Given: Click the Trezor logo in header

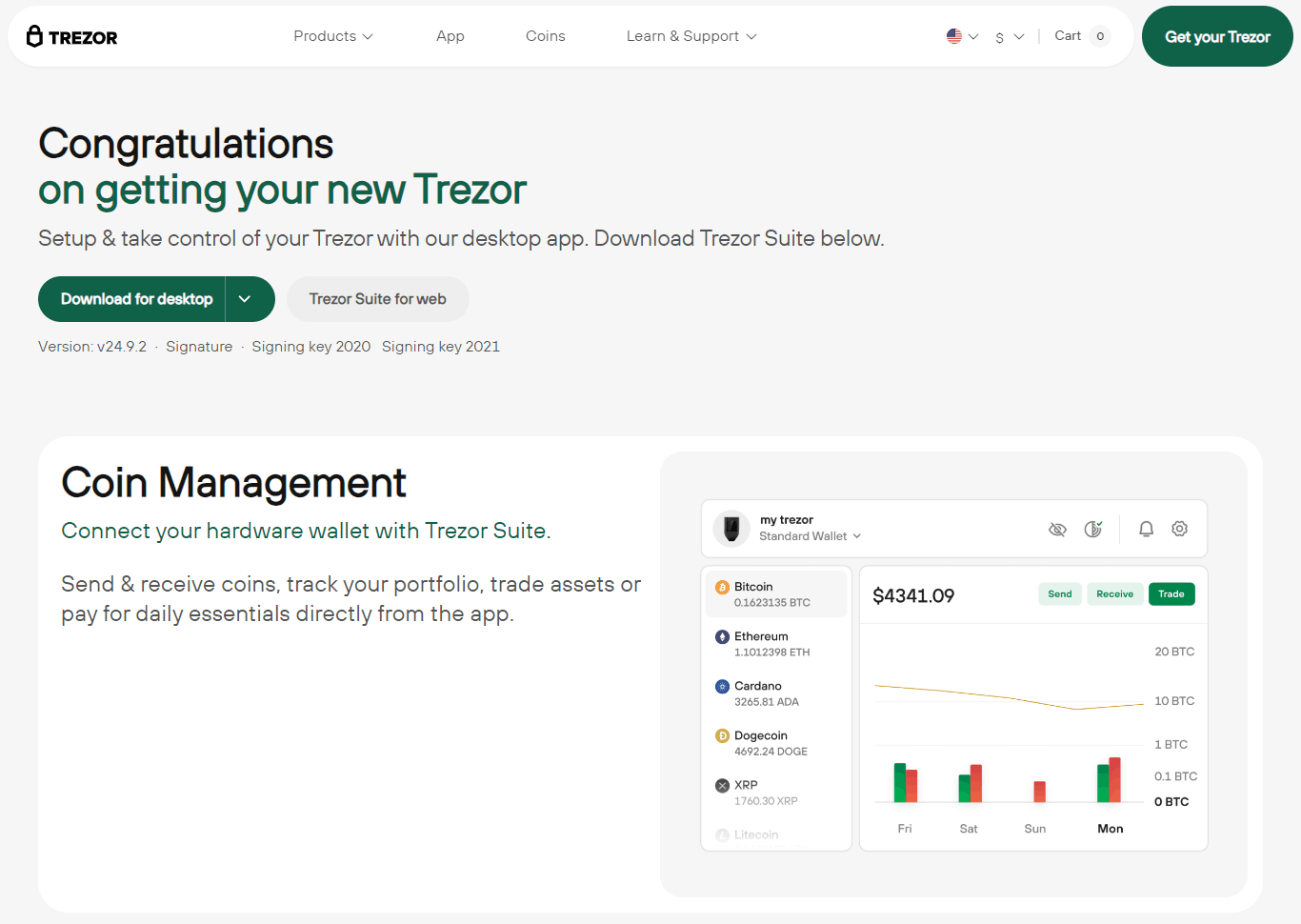Looking at the screenshot, I should click(72, 37).
